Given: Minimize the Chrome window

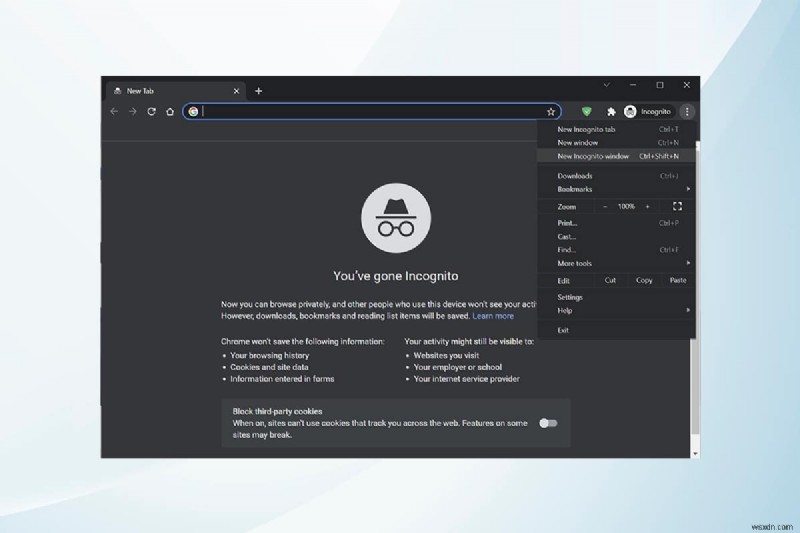Looking at the screenshot, I should click(633, 85).
